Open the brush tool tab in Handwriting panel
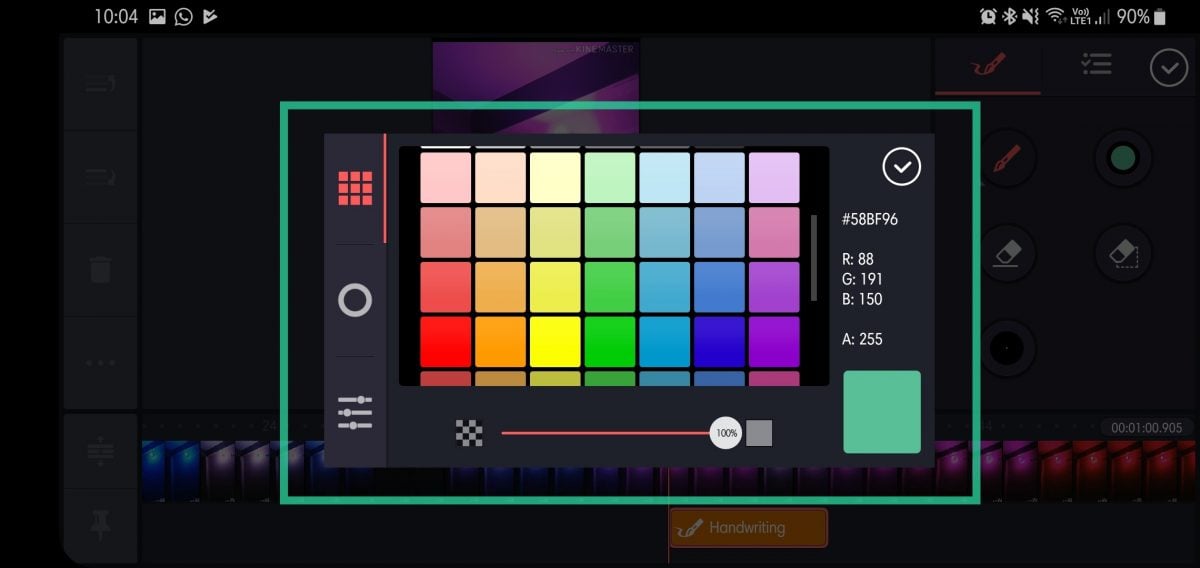Image resolution: width=1200 pixels, height=568 pixels. (x=988, y=65)
